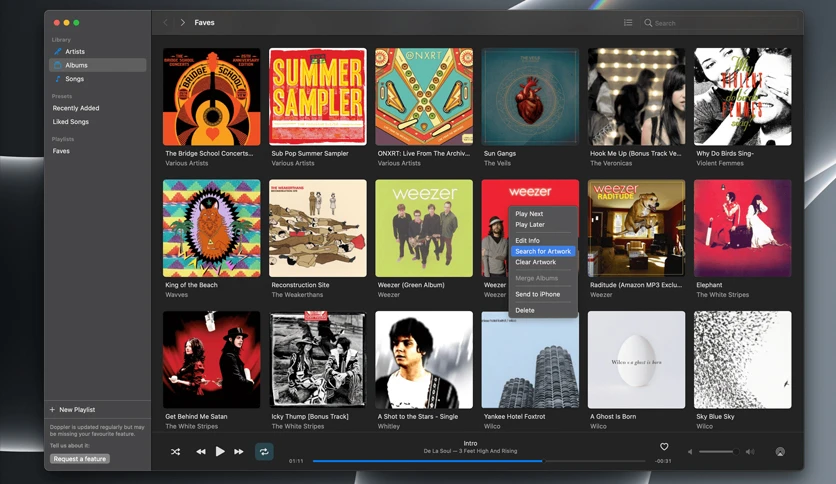This screenshot has height=484, width=836.
Task: Skip to the next track
Action: (239, 451)
